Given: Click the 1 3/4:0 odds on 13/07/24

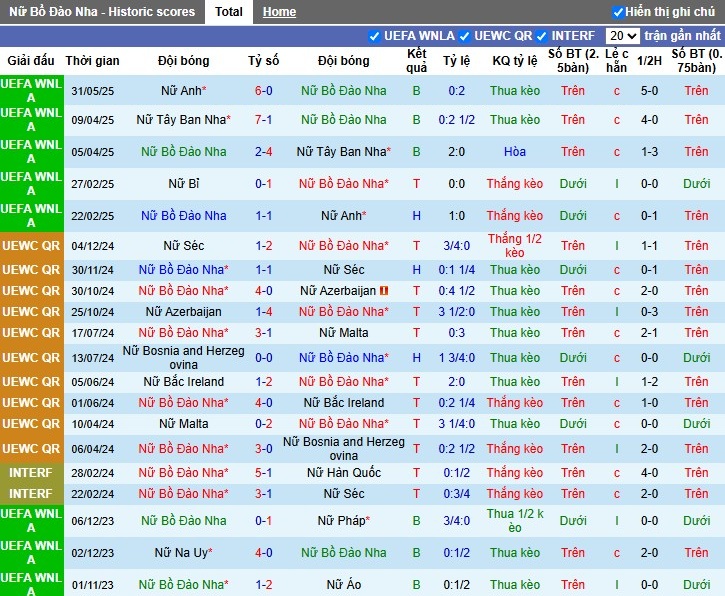Looking at the screenshot, I should point(456,358).
